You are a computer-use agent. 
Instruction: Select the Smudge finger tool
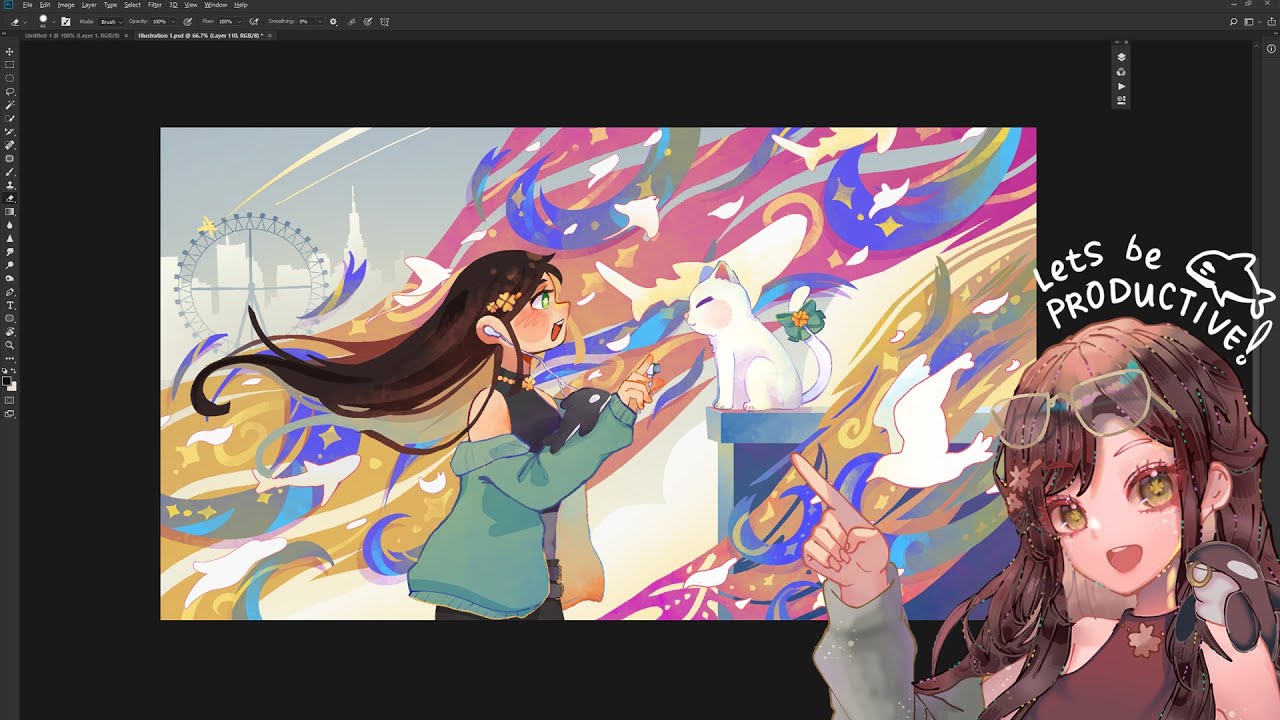click(10, 251)
